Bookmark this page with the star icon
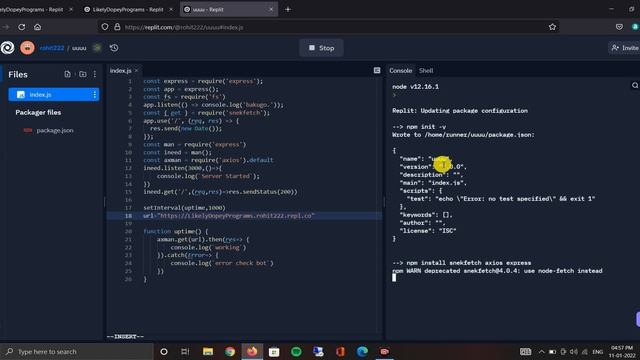Image resolution: width=640 pixels, height=360 pixels. pyautogui.click(x=552, y=27)
